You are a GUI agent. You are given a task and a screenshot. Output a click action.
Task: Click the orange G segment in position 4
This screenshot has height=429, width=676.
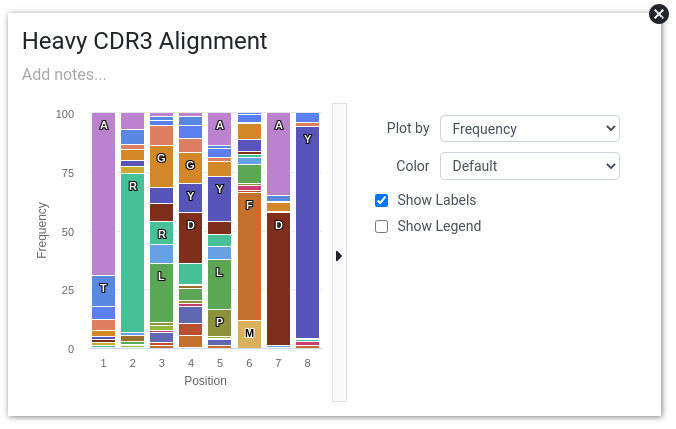pyautogui.click(x=191, y=168)
